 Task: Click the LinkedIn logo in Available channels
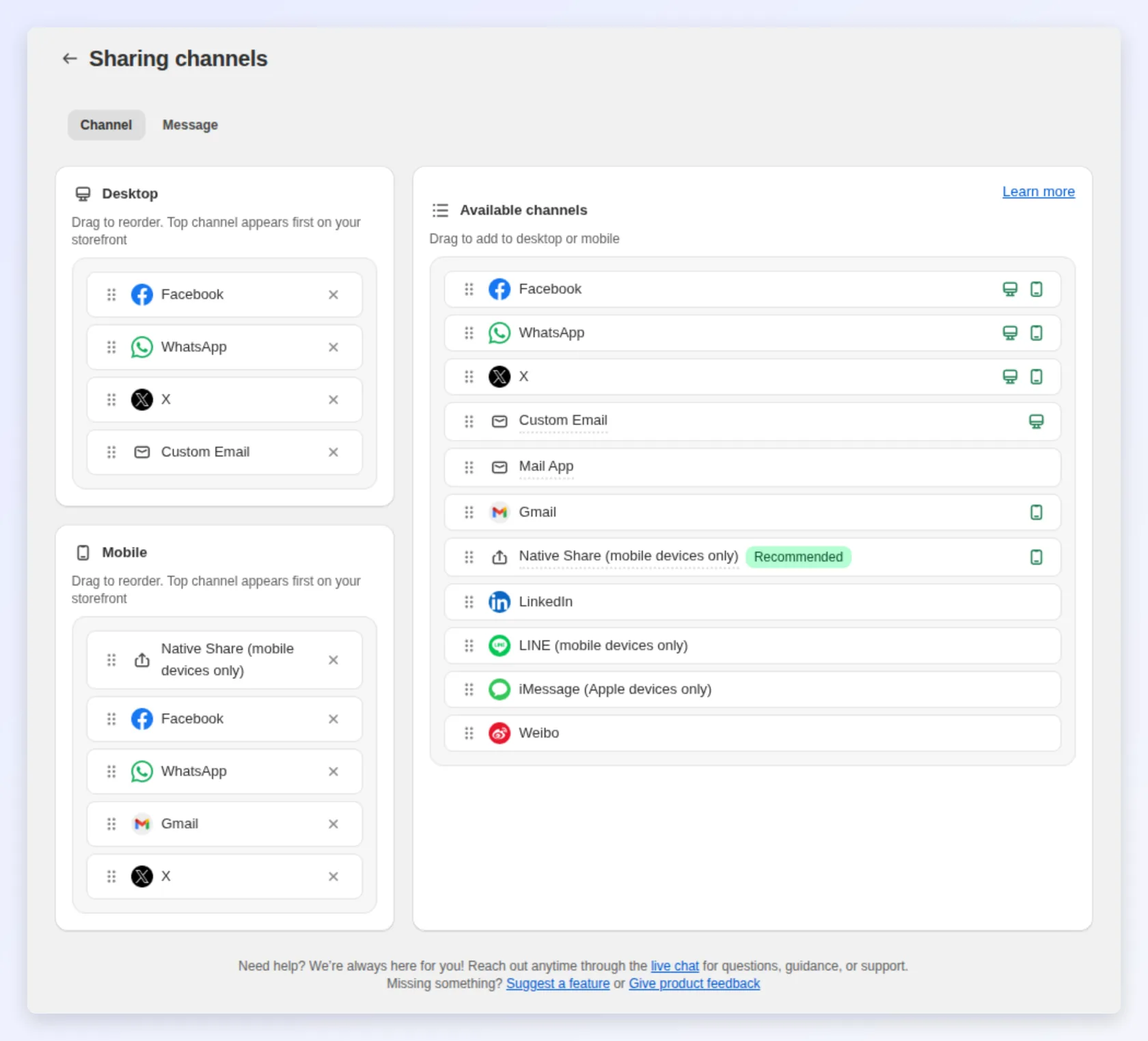[500, 602]
